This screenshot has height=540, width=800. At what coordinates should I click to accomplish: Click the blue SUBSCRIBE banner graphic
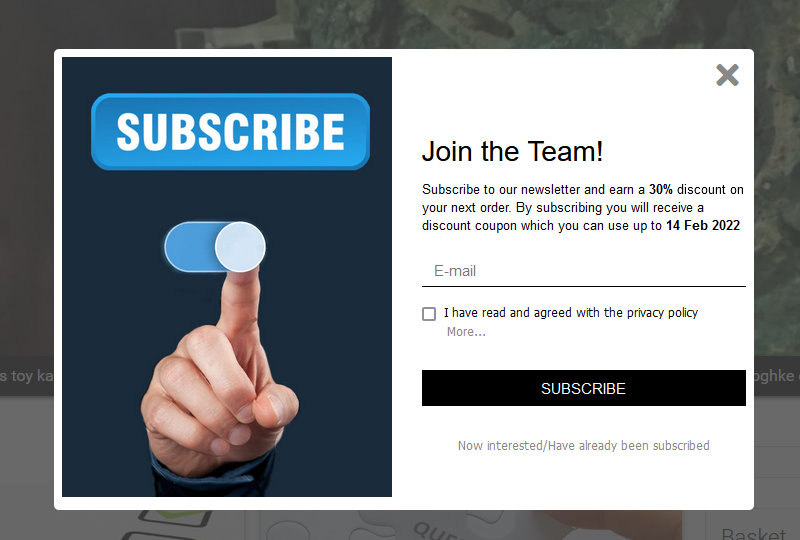pyautogui.click(x=231, y=132)
